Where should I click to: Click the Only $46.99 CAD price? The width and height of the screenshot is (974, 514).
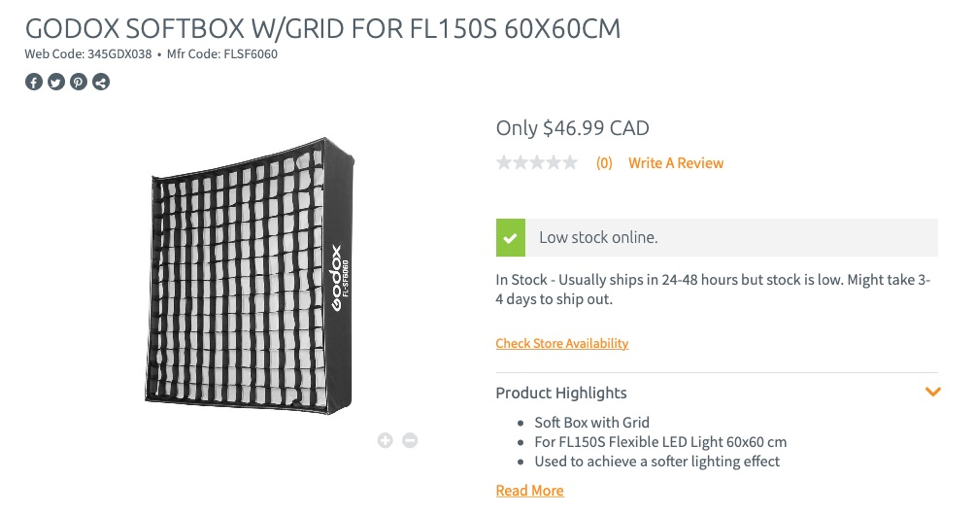click(572, 128)
